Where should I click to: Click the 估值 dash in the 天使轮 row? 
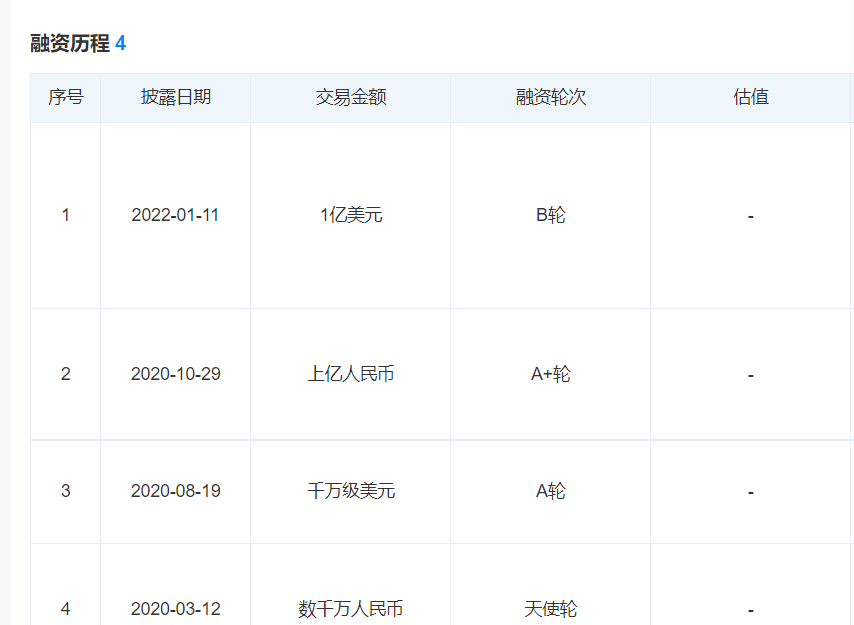[x=751, y=610]
